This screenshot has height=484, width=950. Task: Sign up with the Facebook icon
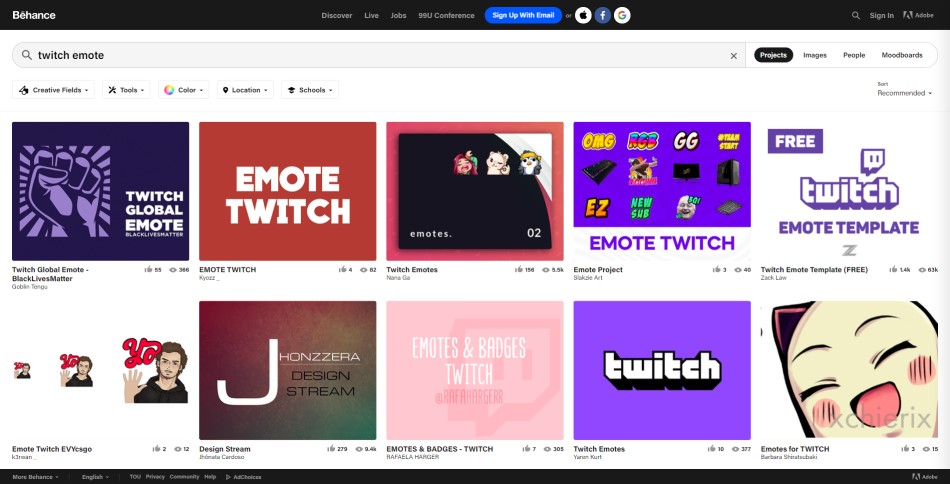pyautogui.click(x=602, y=15)
